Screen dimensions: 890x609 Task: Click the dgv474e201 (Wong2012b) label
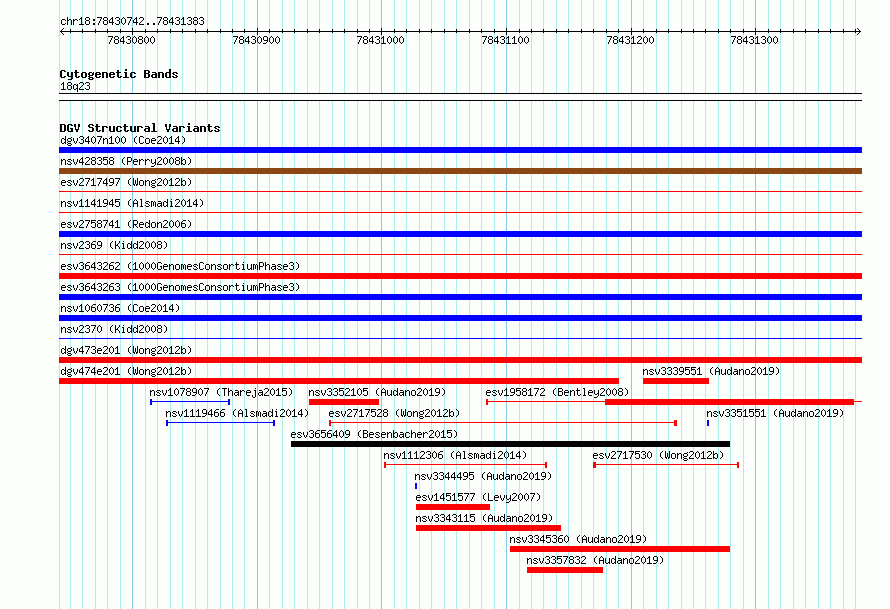pos(126,371)
